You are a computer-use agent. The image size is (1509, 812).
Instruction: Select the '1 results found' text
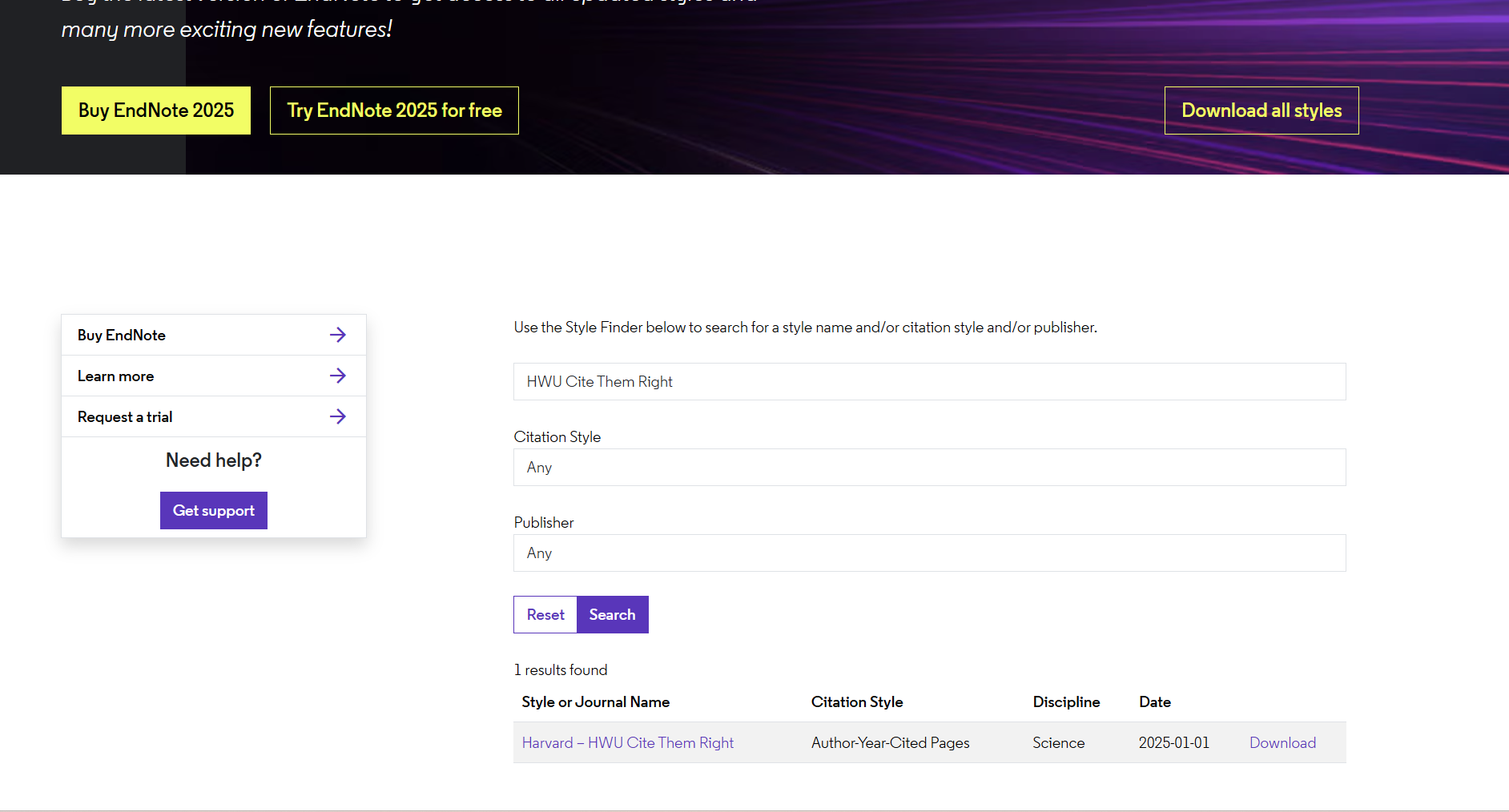coord(561,670)
